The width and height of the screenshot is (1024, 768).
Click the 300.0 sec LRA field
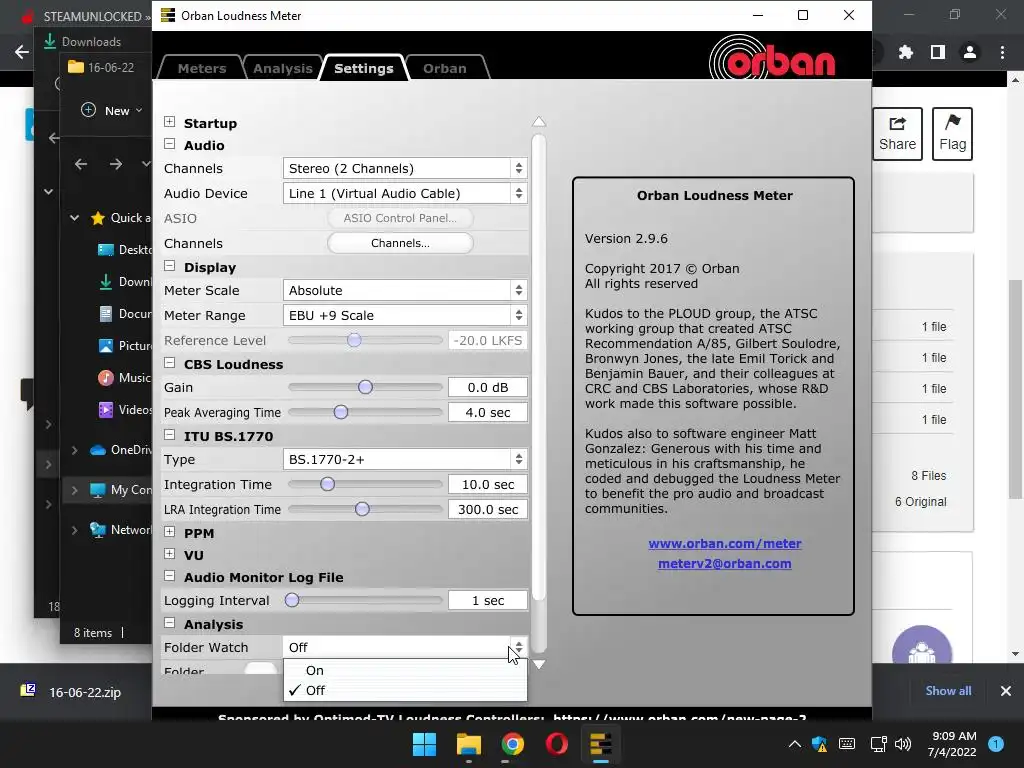click(488, 509)
